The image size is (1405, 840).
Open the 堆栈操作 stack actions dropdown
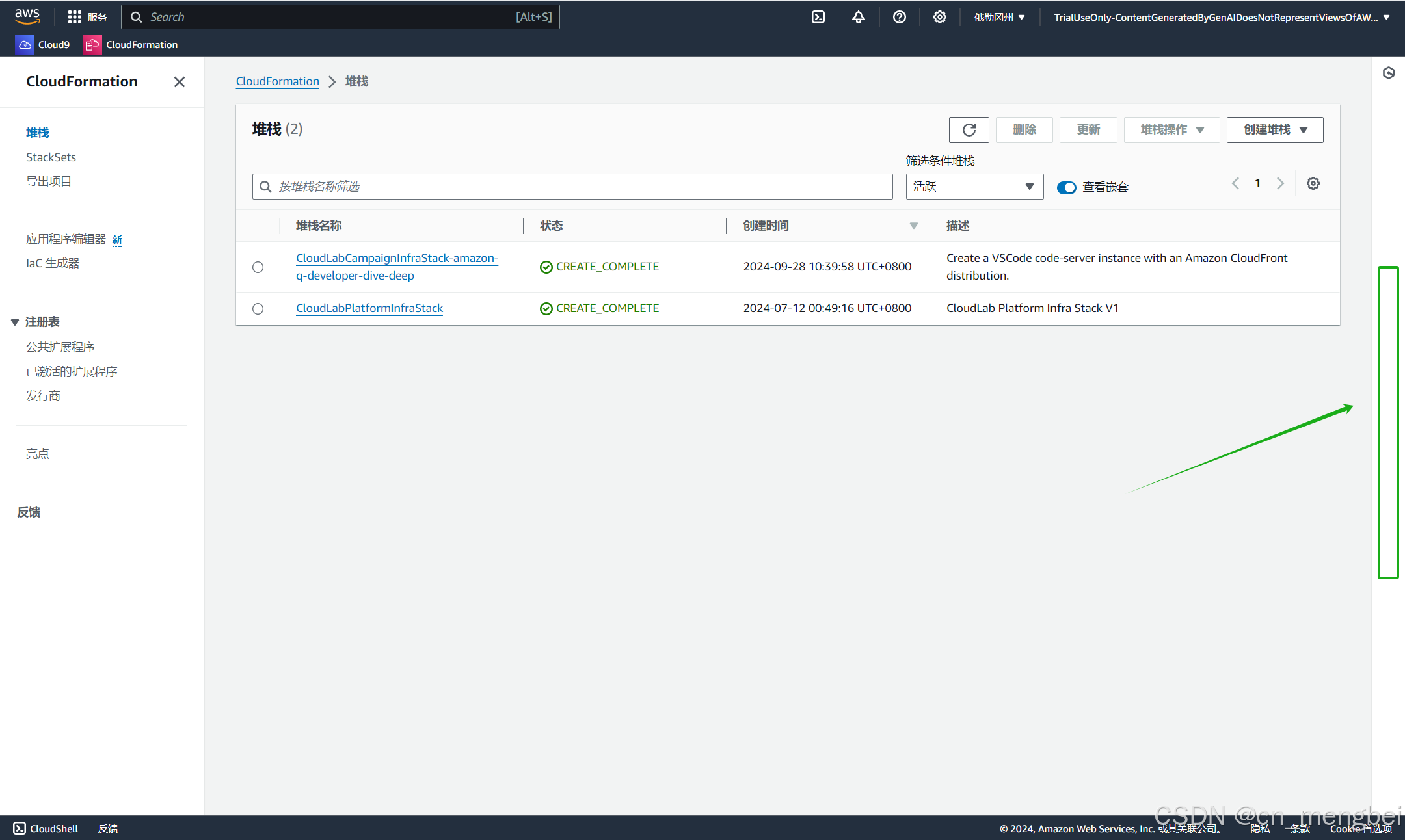point(1172,130)
